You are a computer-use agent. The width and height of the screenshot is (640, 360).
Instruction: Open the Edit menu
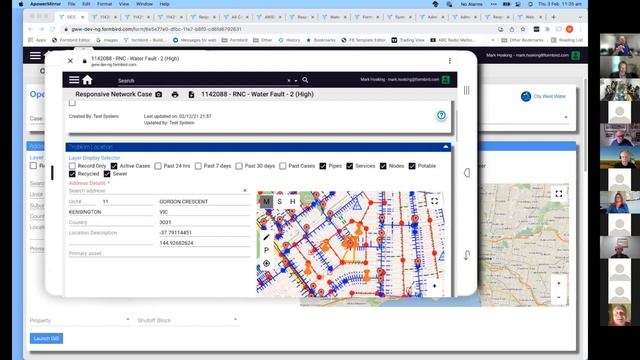86,4
